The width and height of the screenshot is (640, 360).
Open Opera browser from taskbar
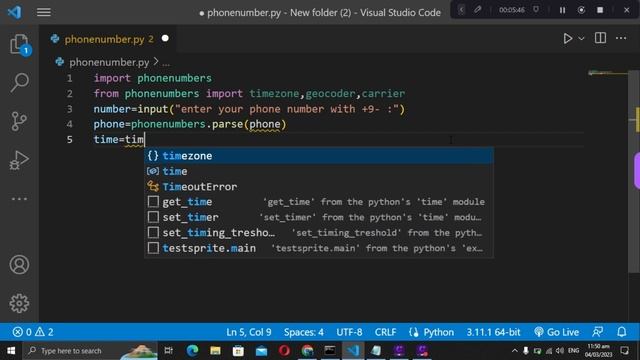(x=284, y=351)
